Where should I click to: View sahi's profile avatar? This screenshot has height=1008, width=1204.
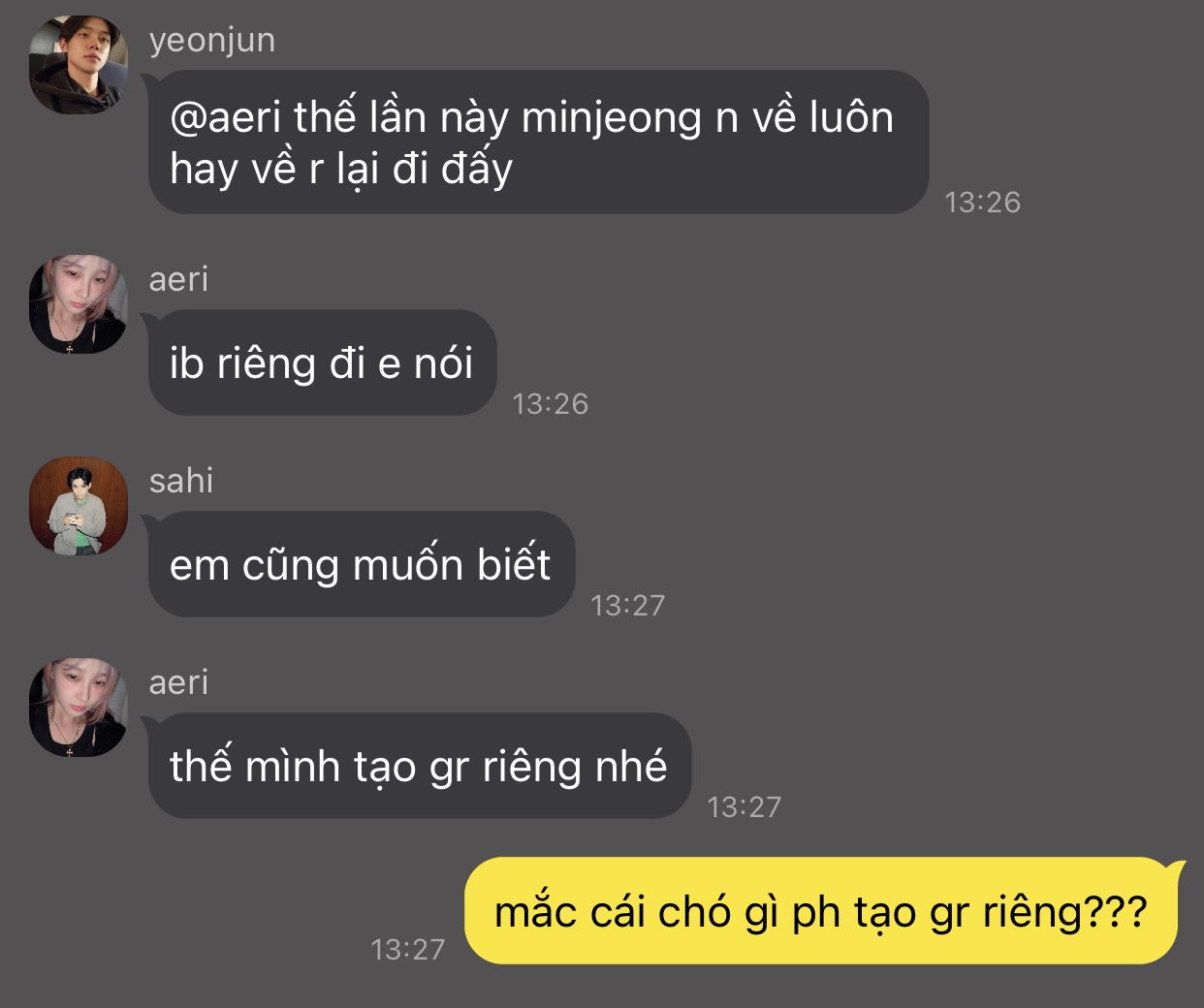[x=79, y=506]
